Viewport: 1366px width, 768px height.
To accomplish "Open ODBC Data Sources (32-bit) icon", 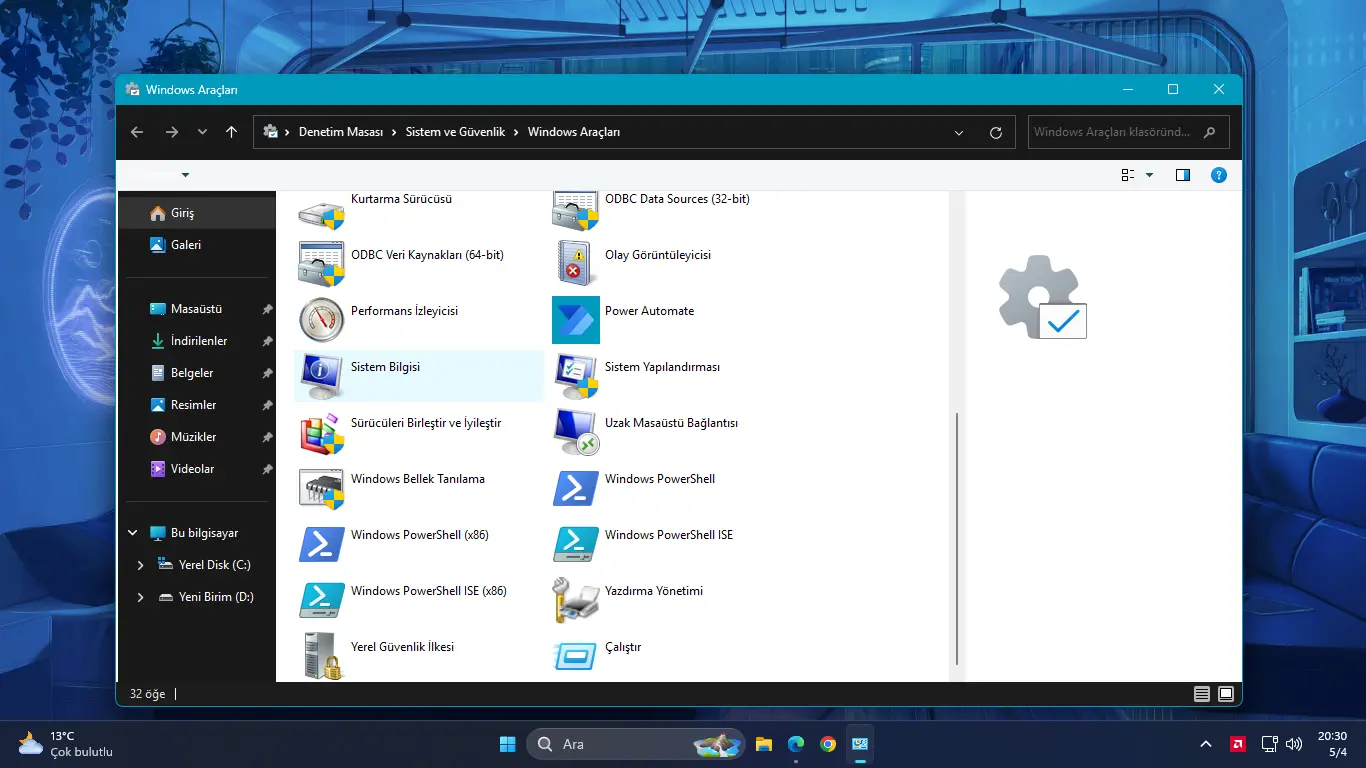I will (x=576, y=210).
